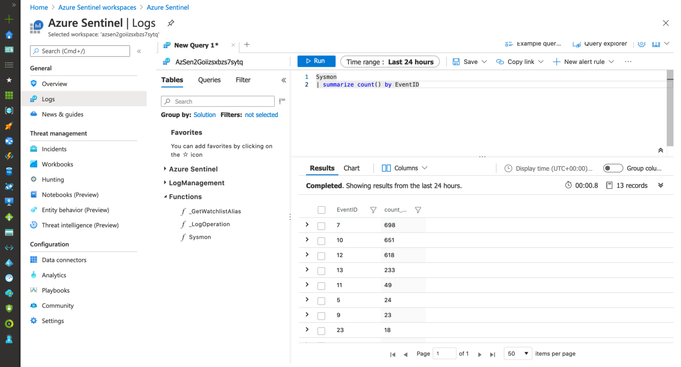Viewport: 681px width, 367px height.
Task: Close the New Query 1 tab
Action: 233,45
